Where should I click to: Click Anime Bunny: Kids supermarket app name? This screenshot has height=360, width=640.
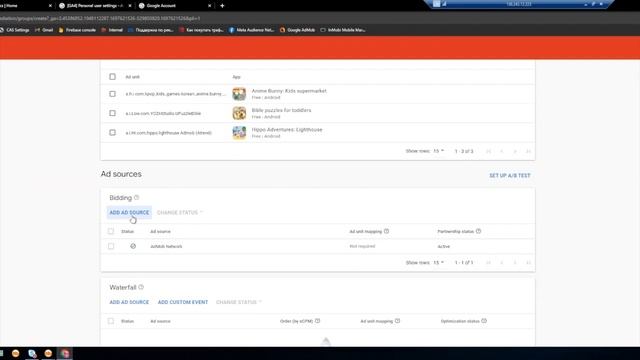289,91
